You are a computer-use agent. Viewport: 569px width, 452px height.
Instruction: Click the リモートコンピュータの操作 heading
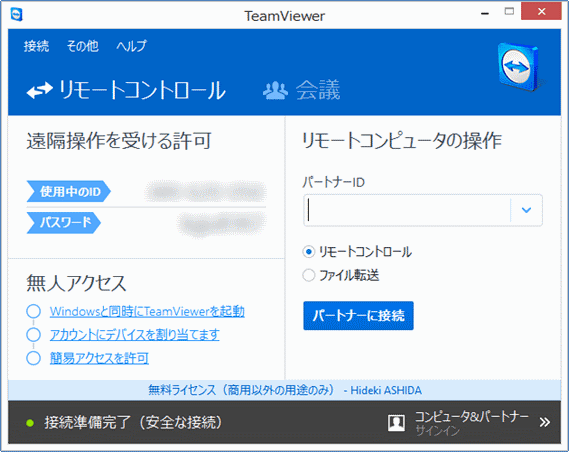[402, 141]
